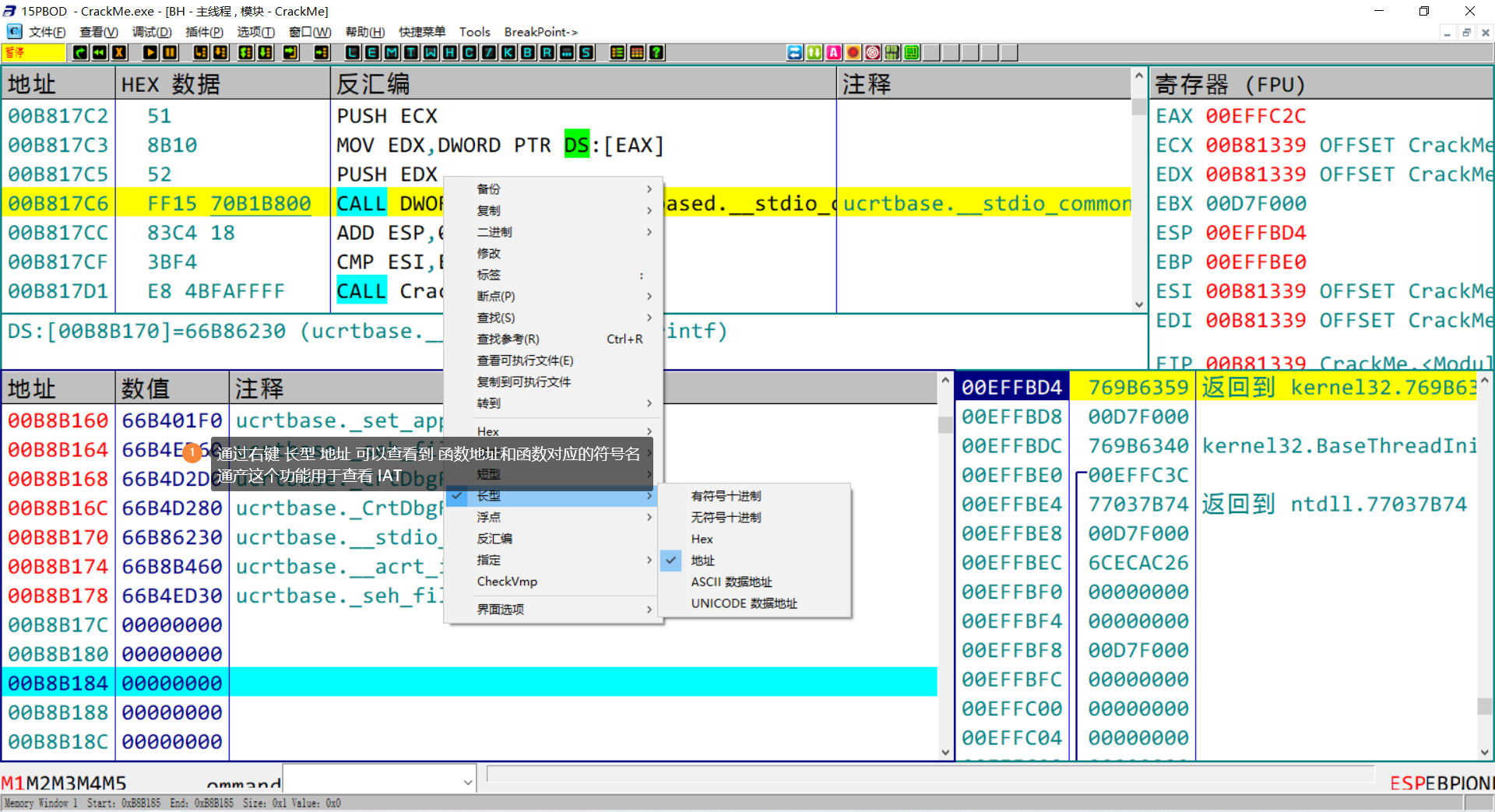This screenshot has width=1495, height=812.
Task: Click the pink A plugin toolbar icon
Action: [834, 53]
